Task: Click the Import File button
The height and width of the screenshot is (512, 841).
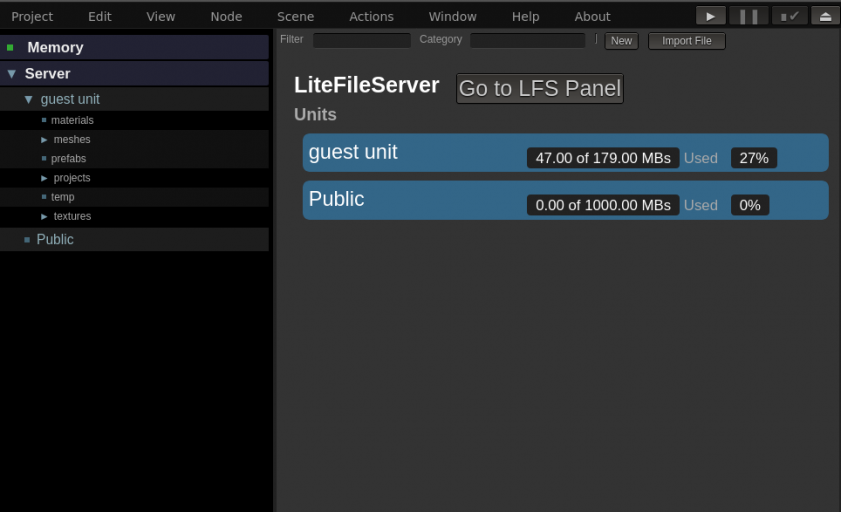Action: tap(686, 41)
